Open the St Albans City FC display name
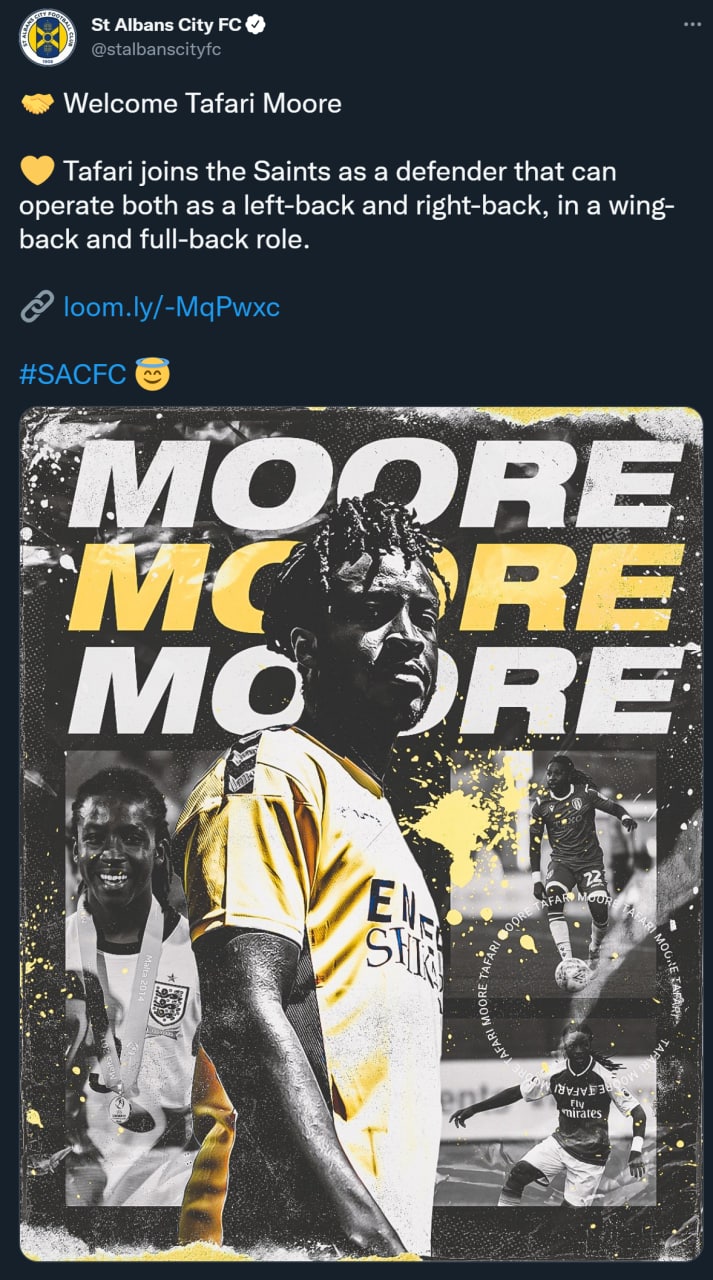The height and width of the screenshot is (1280, 713). 166,25
